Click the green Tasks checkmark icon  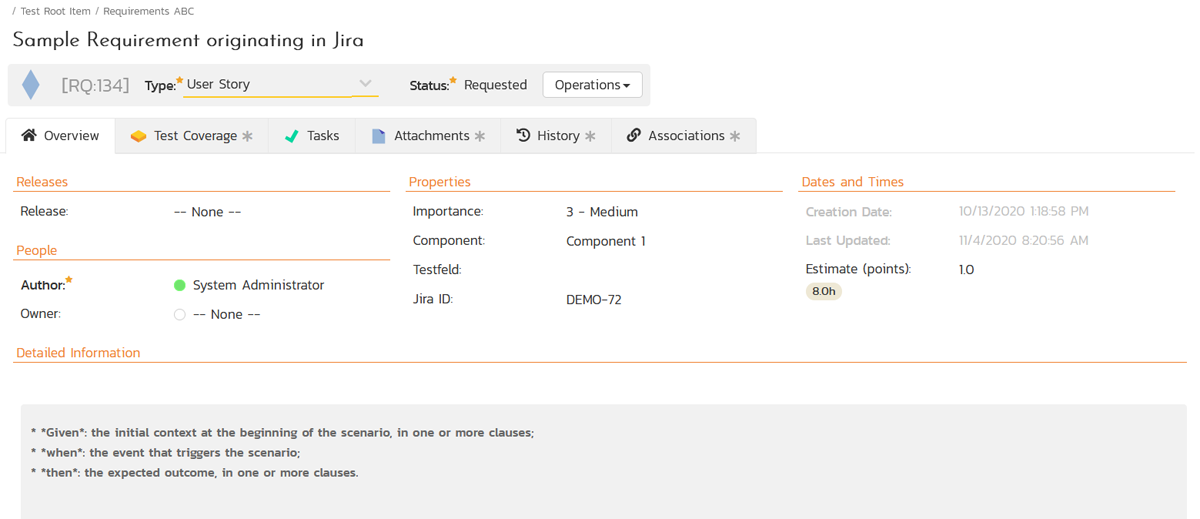[x=291, y=136]
